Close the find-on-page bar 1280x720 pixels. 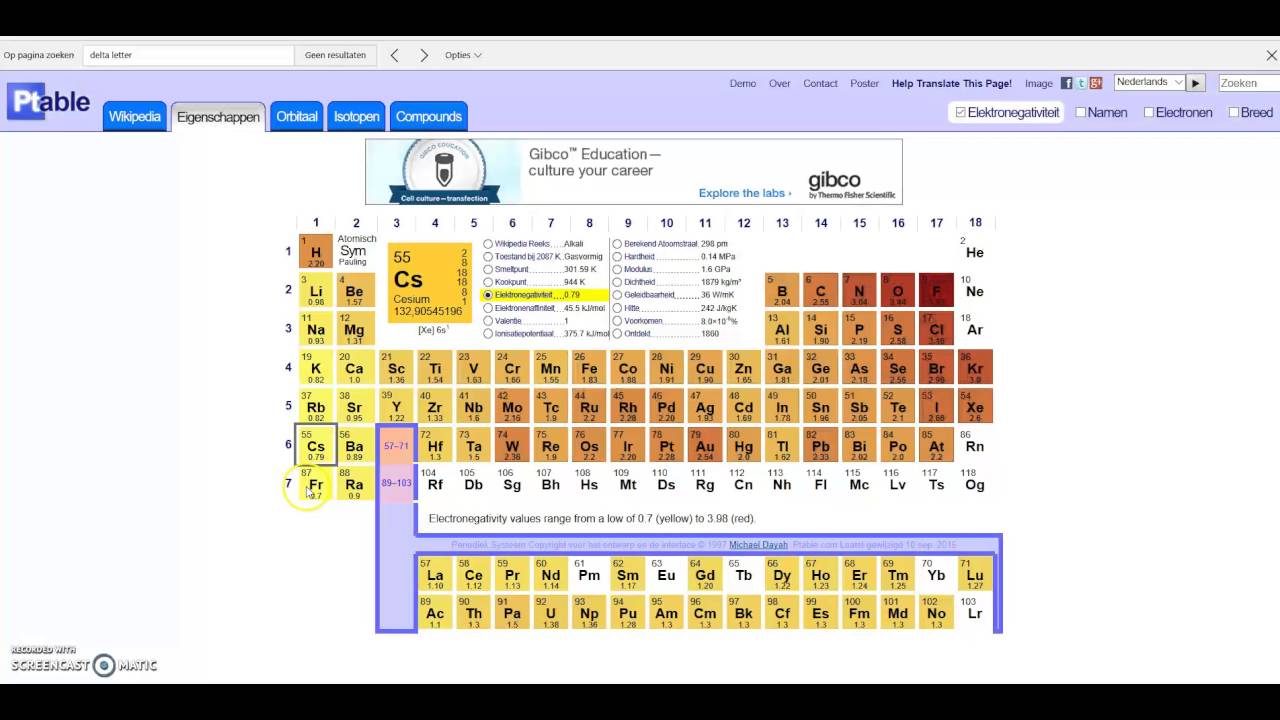(x=1272, y=55)
